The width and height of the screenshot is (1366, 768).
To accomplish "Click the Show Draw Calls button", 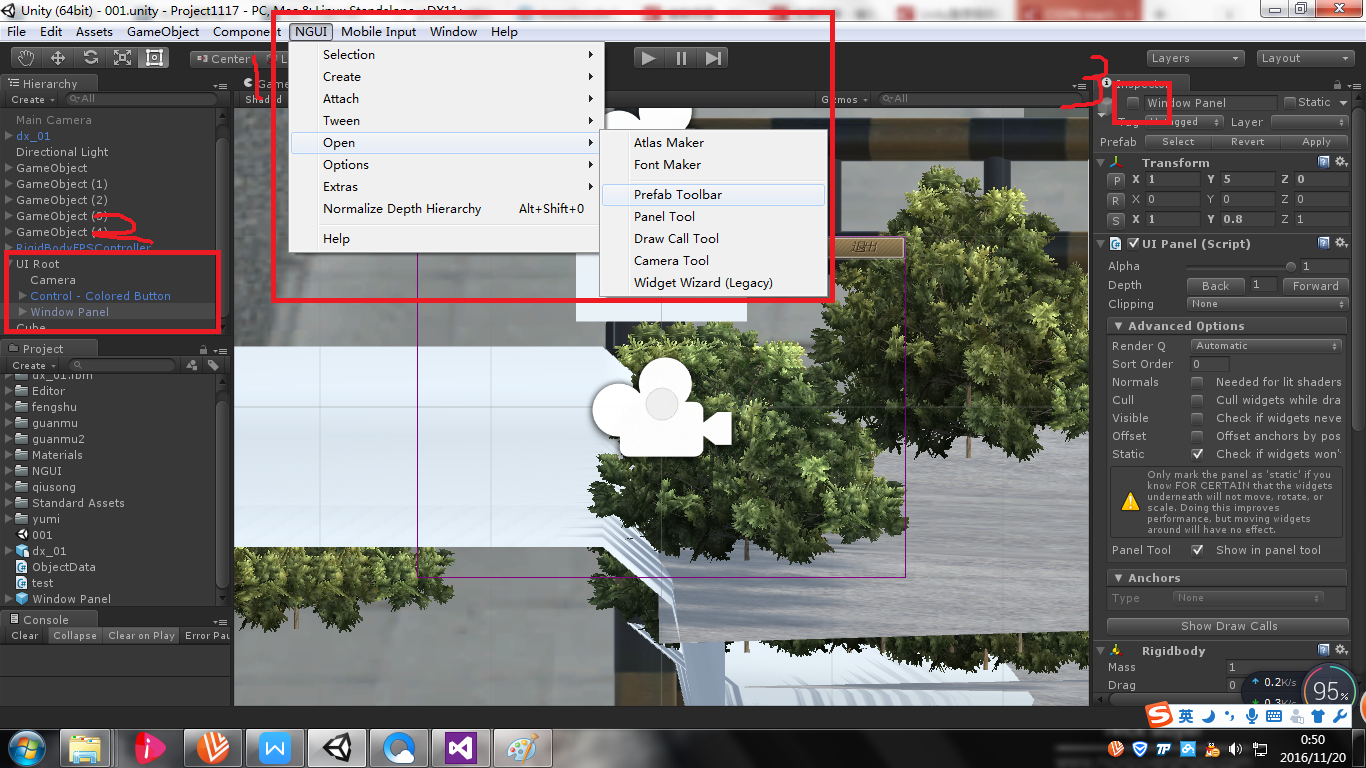I will [1229, 626].
